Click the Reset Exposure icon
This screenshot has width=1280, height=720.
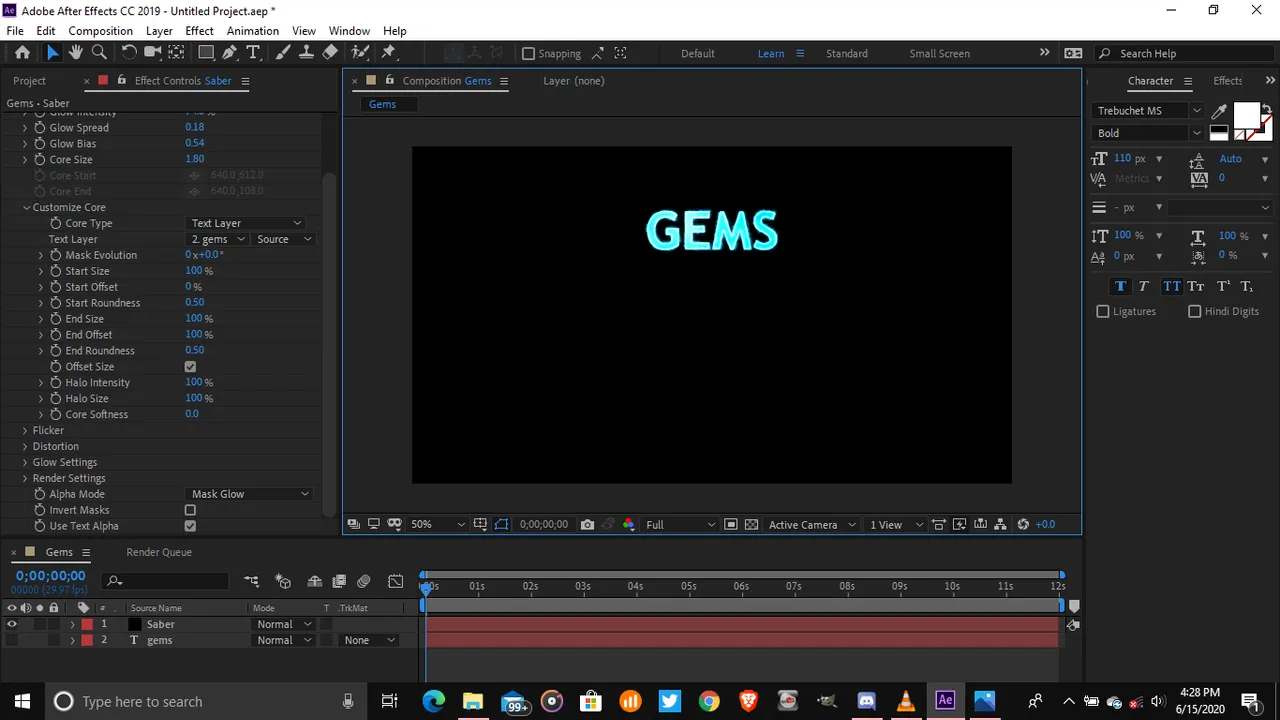pyautogui.click(x=1023, y=524)
